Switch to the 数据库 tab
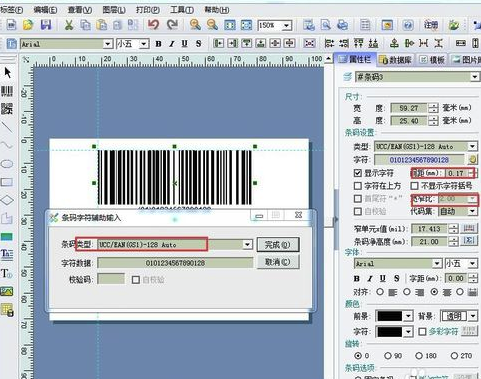This screenshot has width=481, height=379. pos(396,60)
